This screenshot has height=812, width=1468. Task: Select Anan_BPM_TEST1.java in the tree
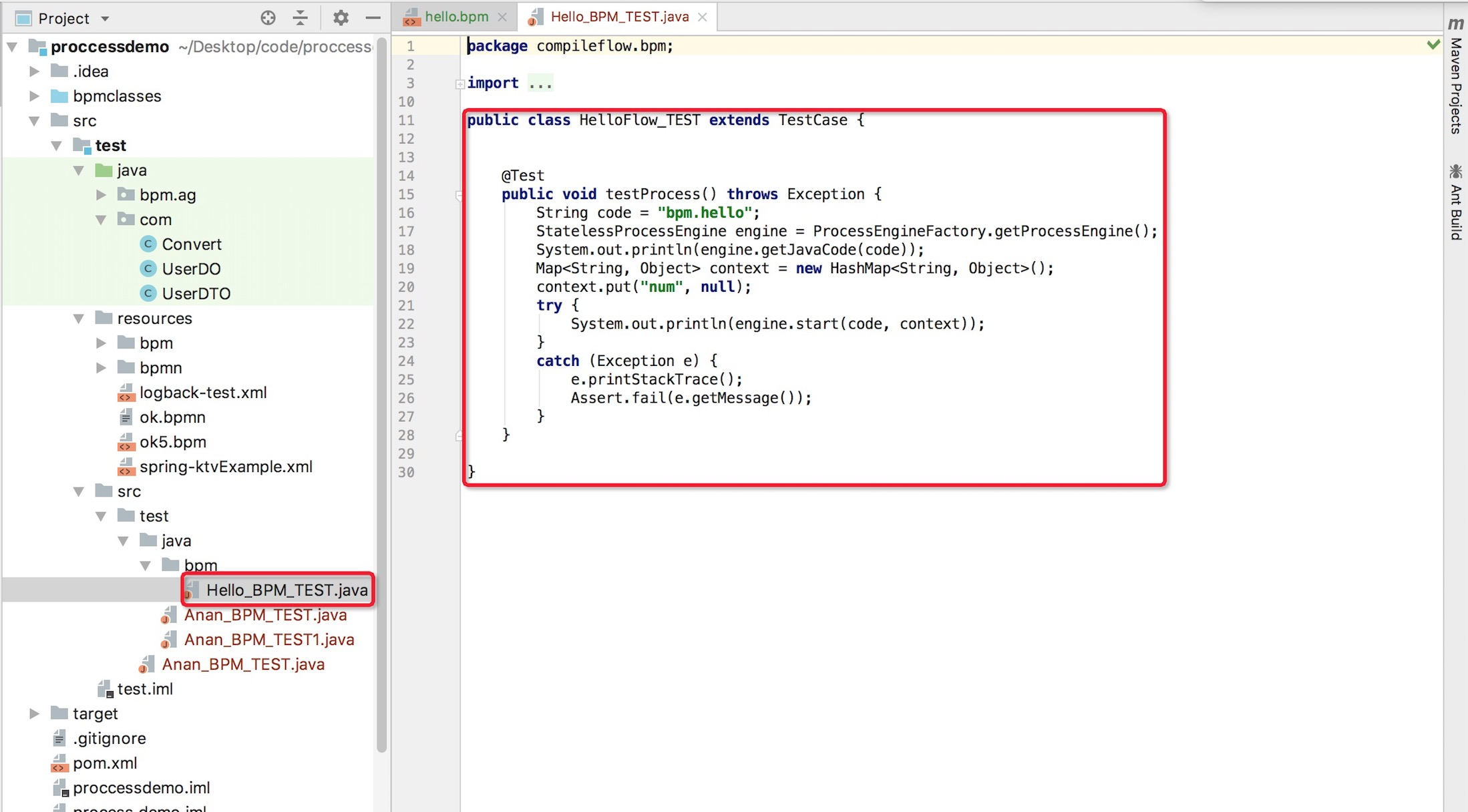pyautogui.click(x=268, y=640)
